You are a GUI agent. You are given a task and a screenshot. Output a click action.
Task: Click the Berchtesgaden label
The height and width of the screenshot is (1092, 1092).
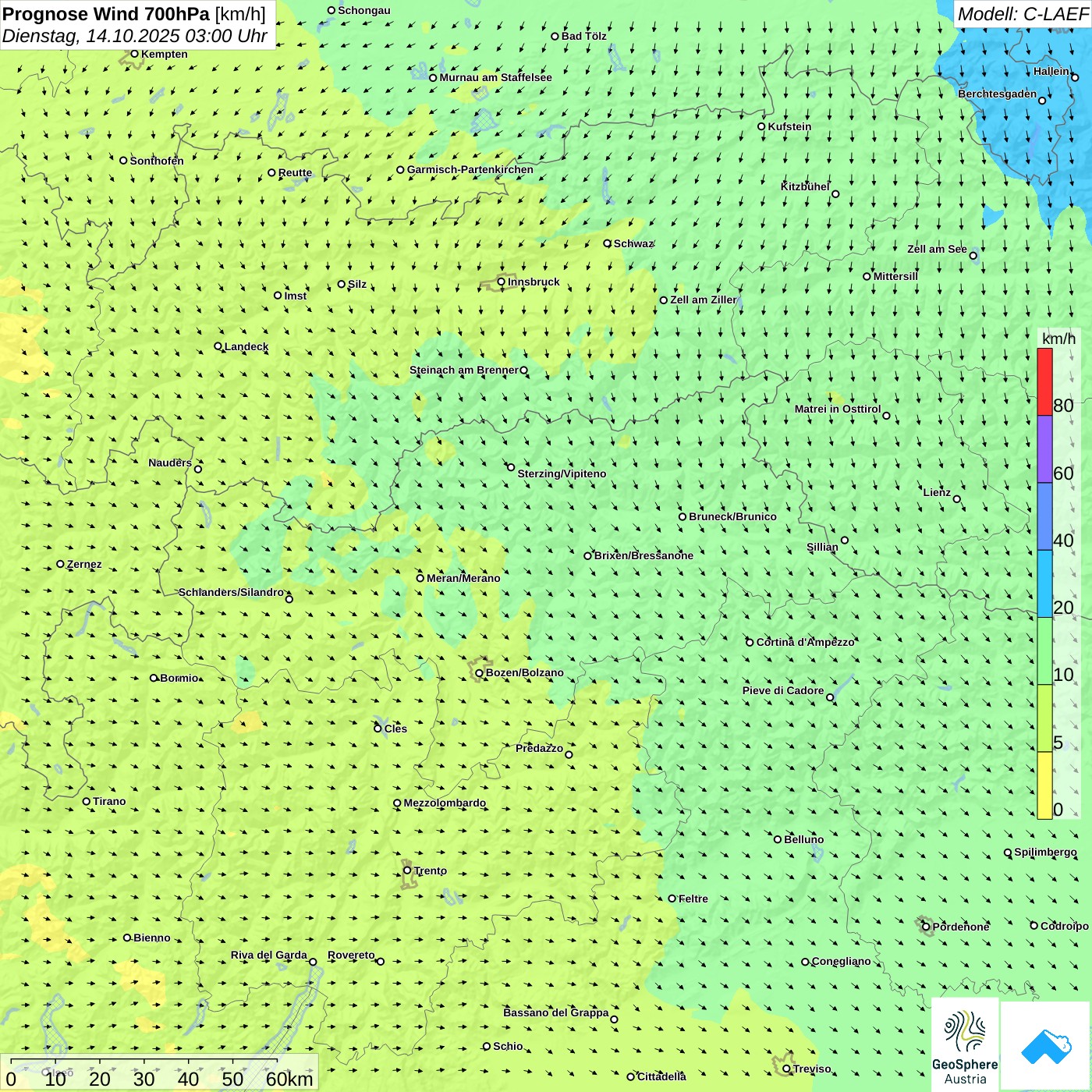pos(998,94)
